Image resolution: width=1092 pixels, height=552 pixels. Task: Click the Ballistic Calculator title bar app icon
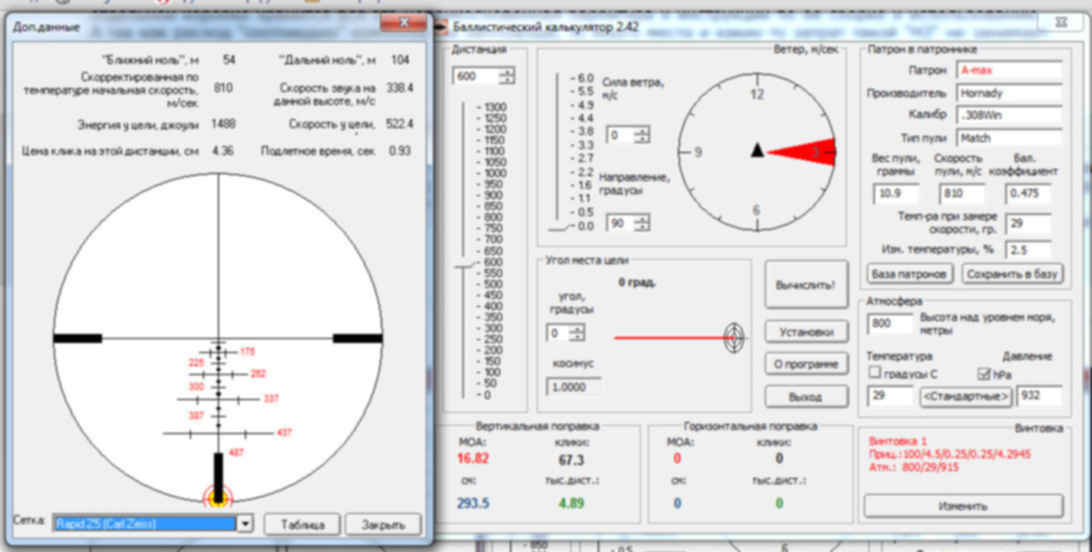pos(442,26)
